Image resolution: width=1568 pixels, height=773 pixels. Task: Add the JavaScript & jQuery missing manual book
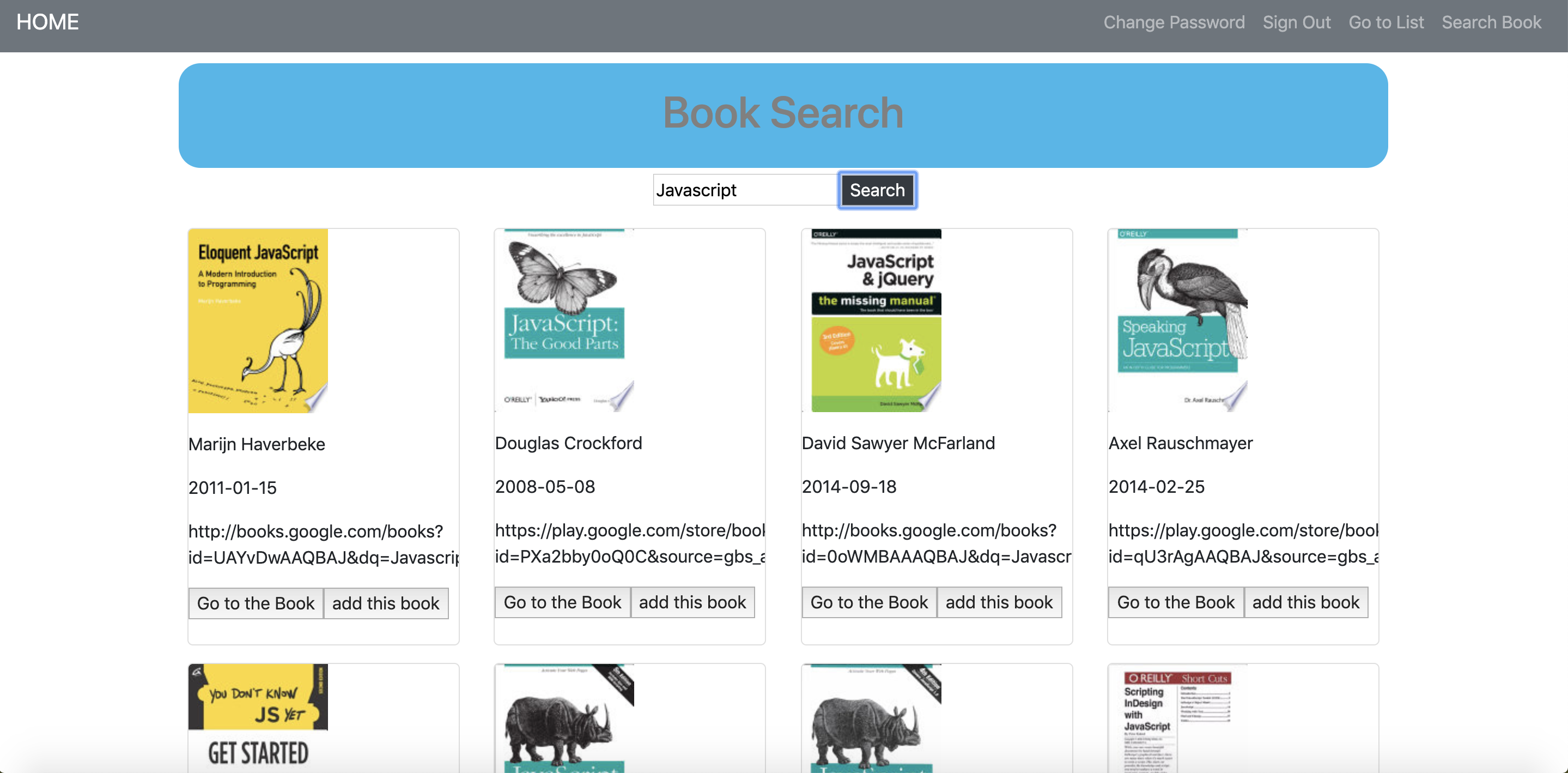click(1000, 602)
